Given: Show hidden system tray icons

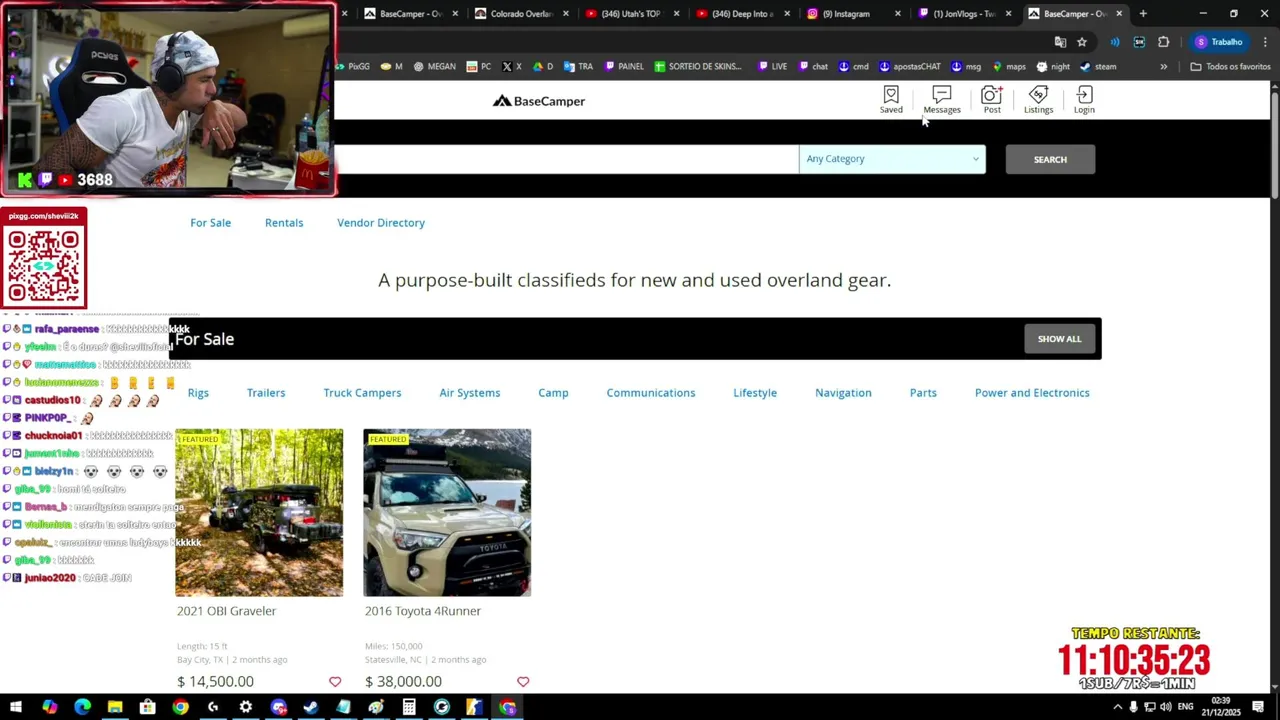Looking at the screenshot, I should click(x=1118, y=707).
